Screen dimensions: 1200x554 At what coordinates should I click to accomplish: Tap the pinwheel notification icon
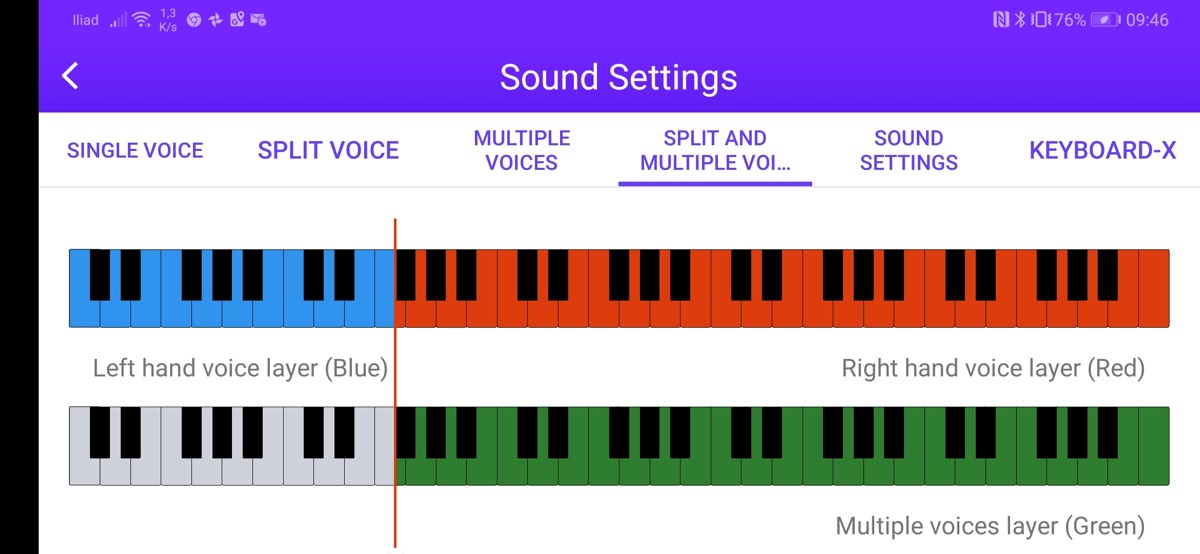pos(215,20)
